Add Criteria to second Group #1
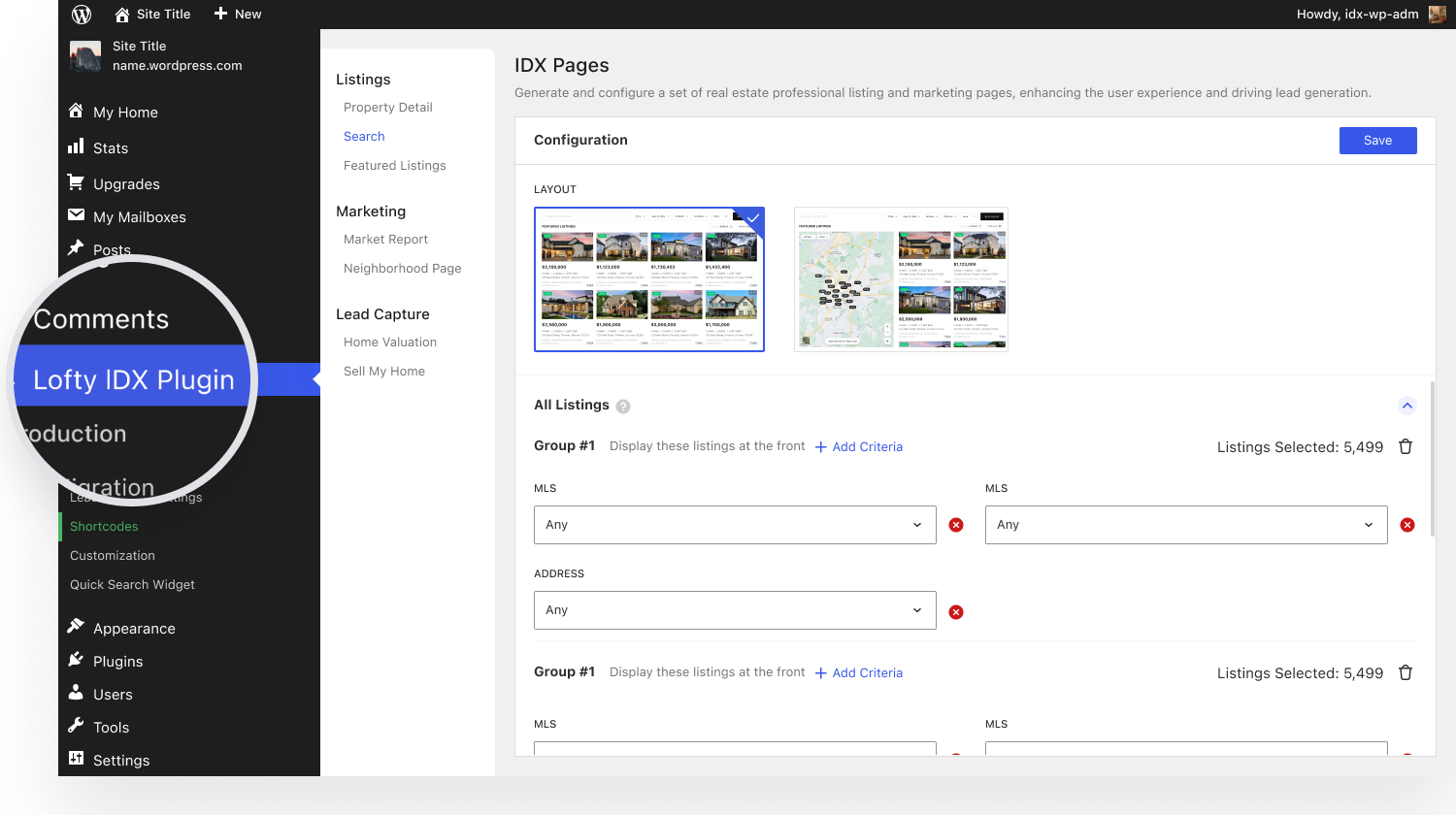The image size is (1456, 815). coord(859,673)
